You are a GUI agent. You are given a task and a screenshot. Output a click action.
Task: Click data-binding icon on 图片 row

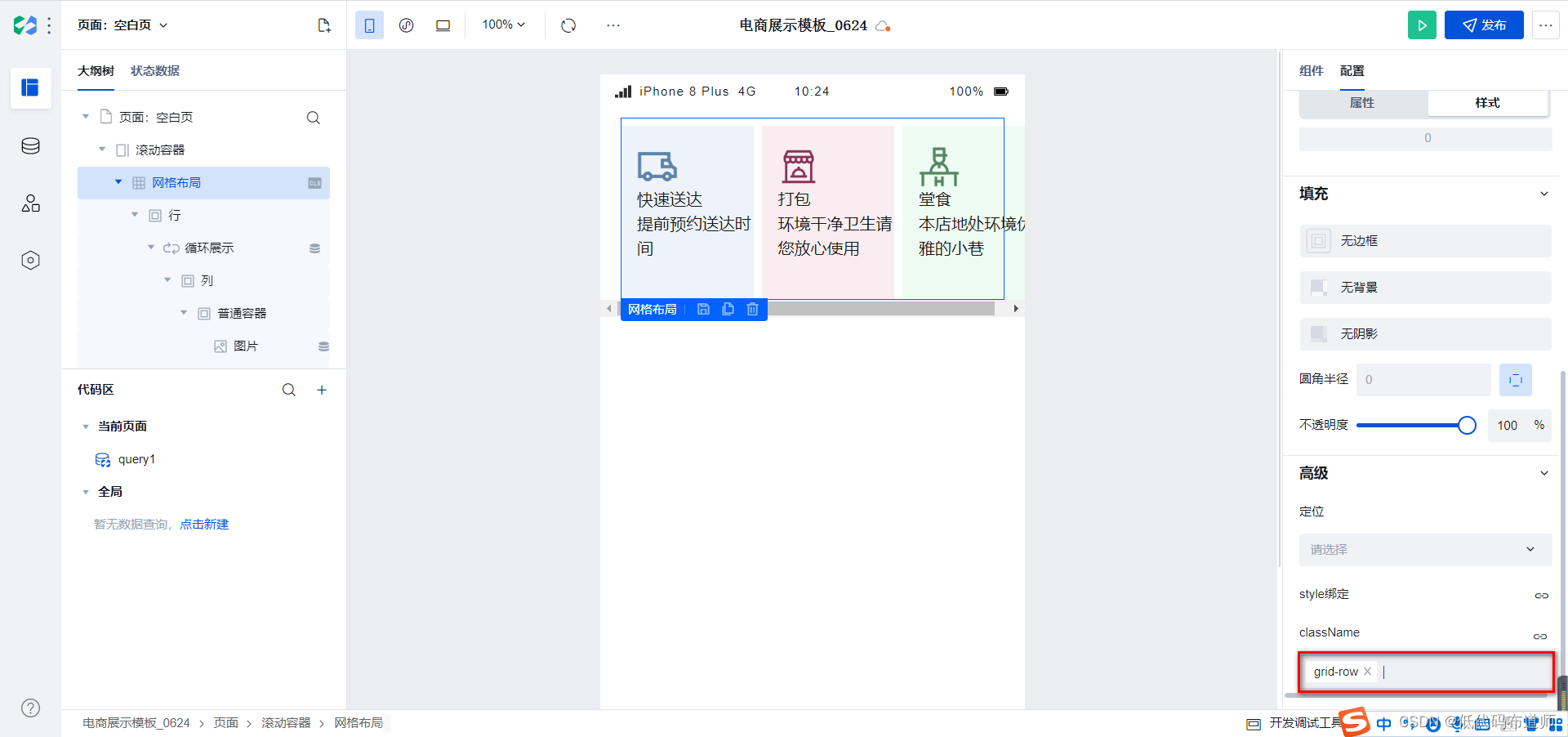coord(323,346)
